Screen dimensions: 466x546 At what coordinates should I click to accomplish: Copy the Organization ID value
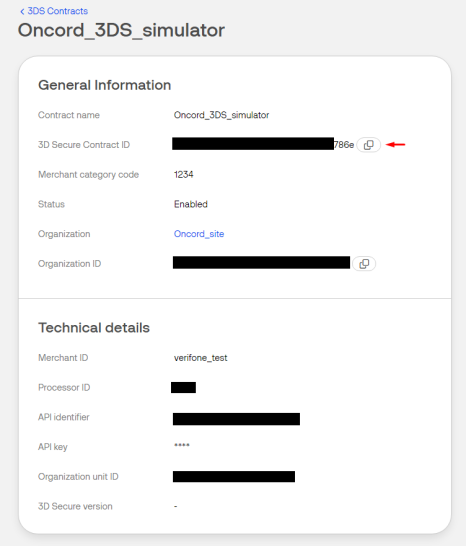364,264
